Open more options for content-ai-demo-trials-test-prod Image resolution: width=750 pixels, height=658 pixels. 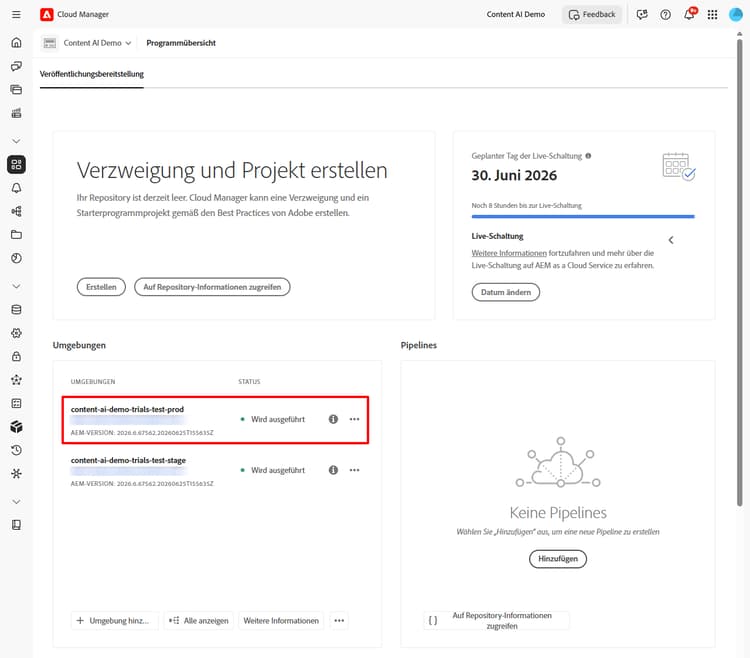(x=354, y=419)
